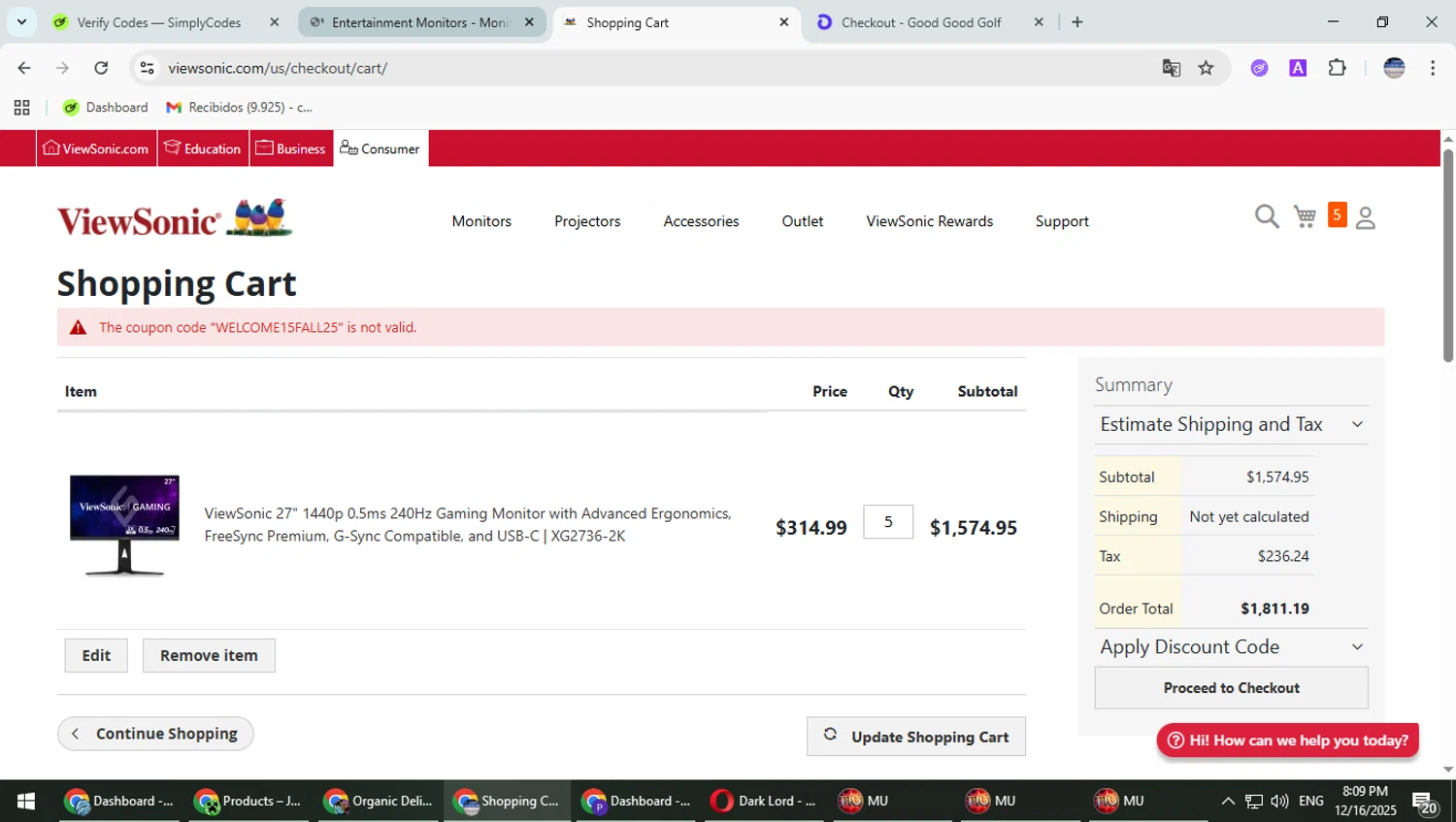This screenshot has height=822, width=1456.
Task: Open the shopping cart icon
Action: pos(1305,216)
